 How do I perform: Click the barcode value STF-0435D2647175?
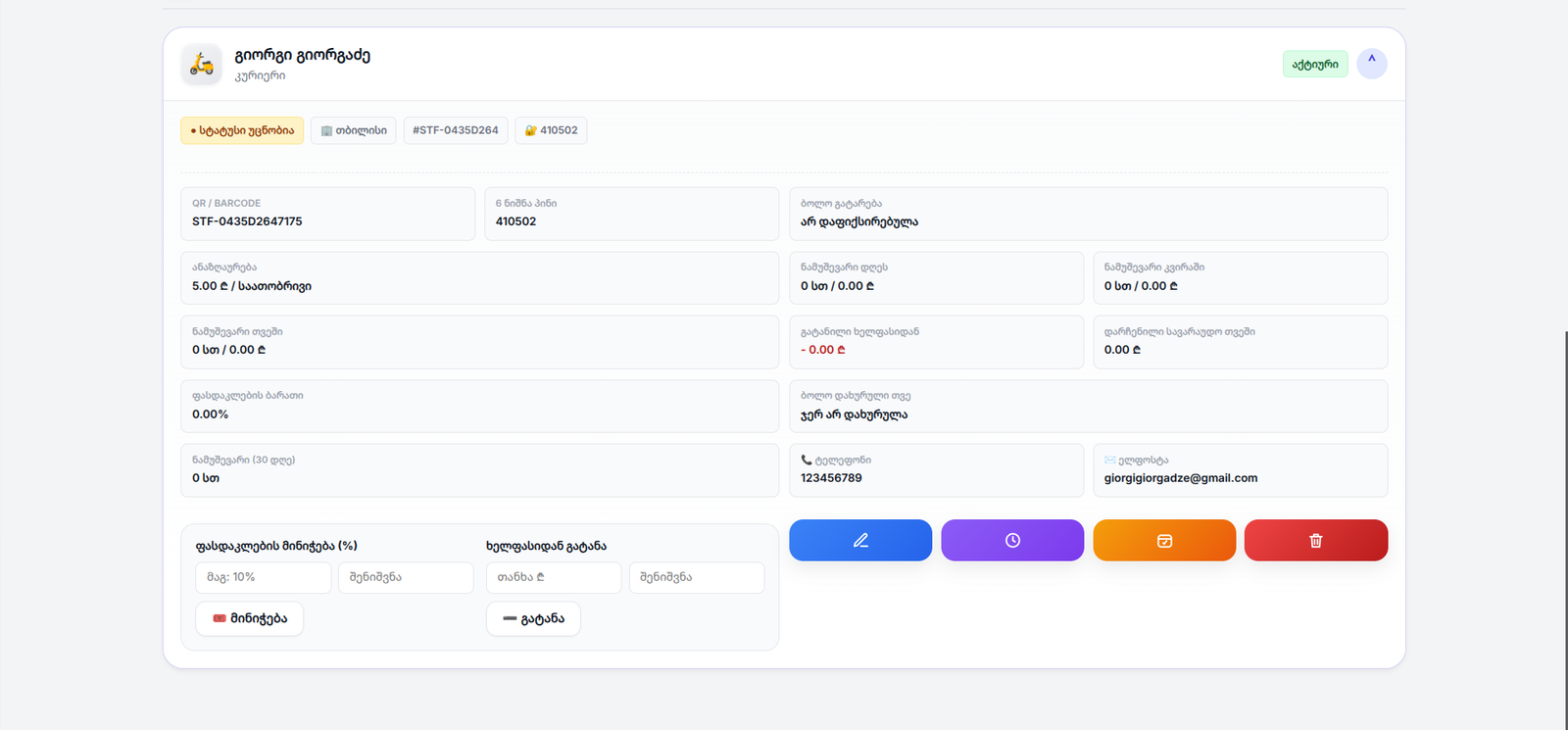tap(247, 221)
